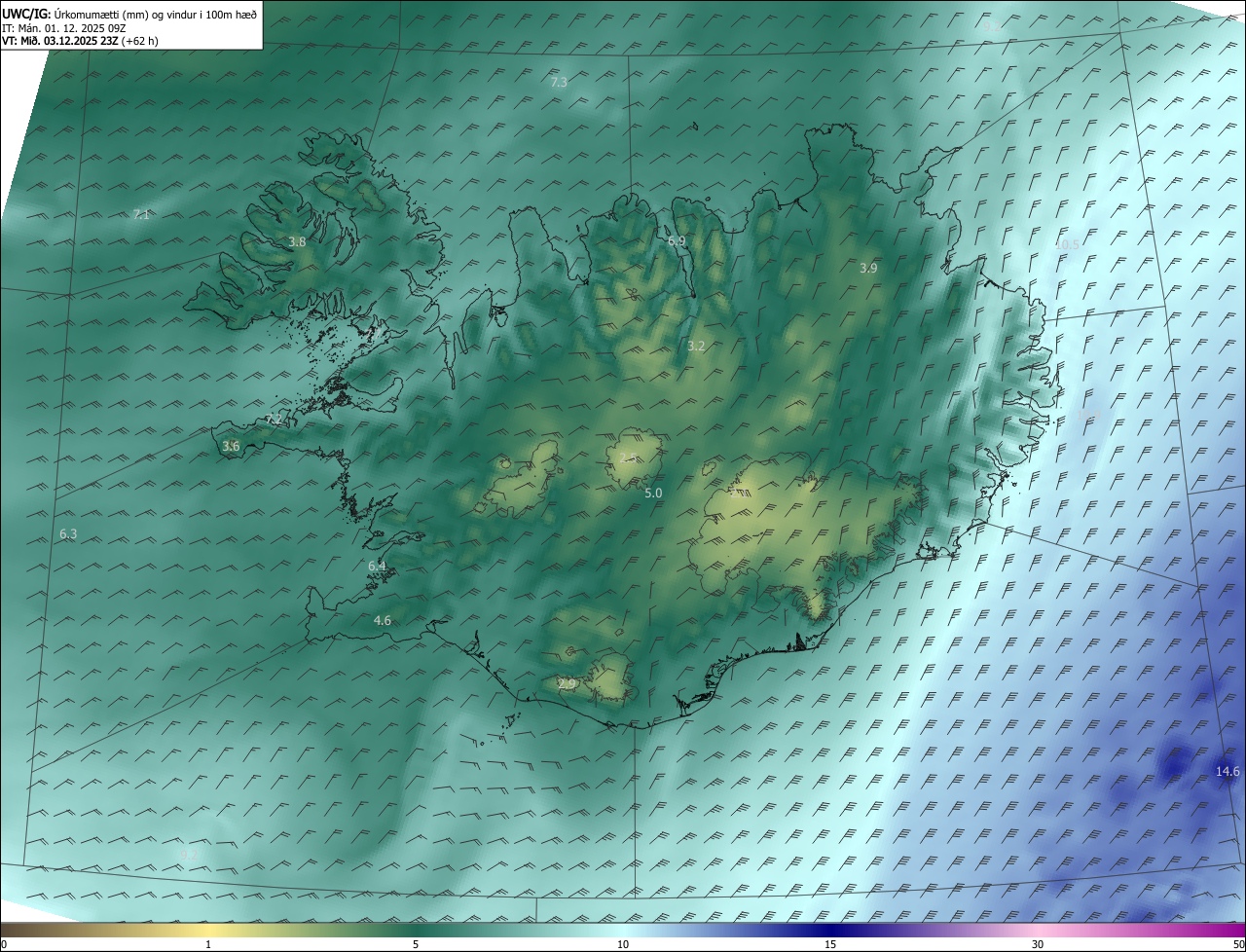The image size is (1246, 952).
Task: Click the 7.1 value label on the map
Action: [x=141, y=214]
